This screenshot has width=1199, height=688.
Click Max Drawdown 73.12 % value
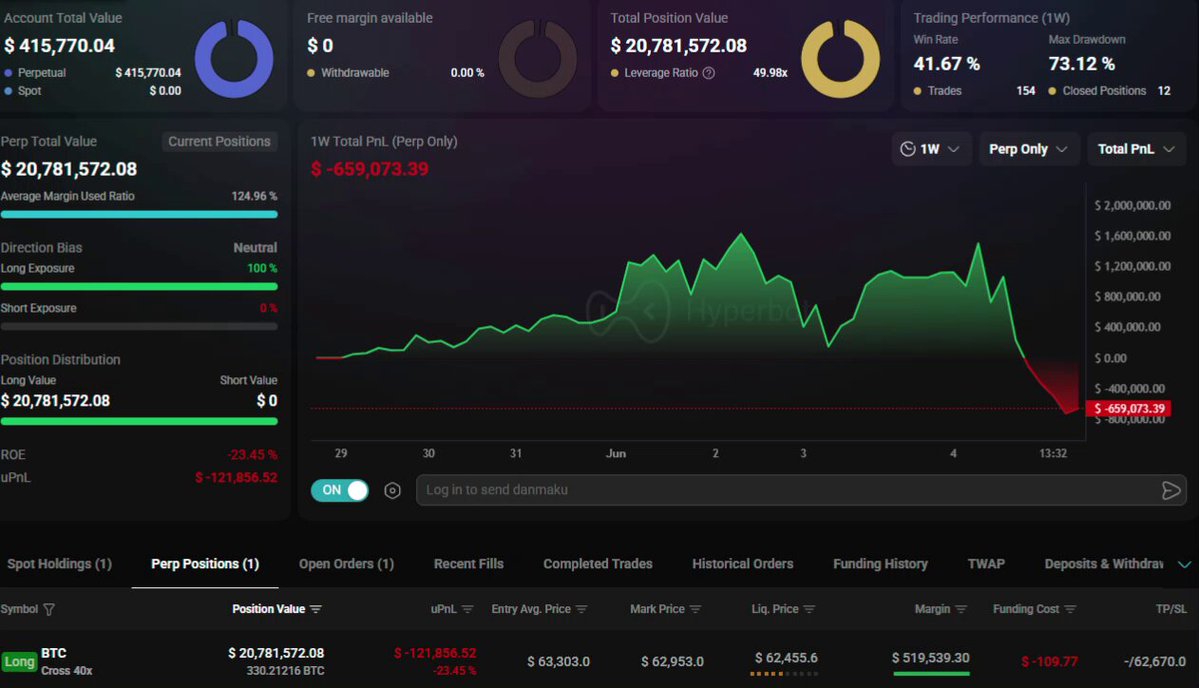pos(1081,64)
